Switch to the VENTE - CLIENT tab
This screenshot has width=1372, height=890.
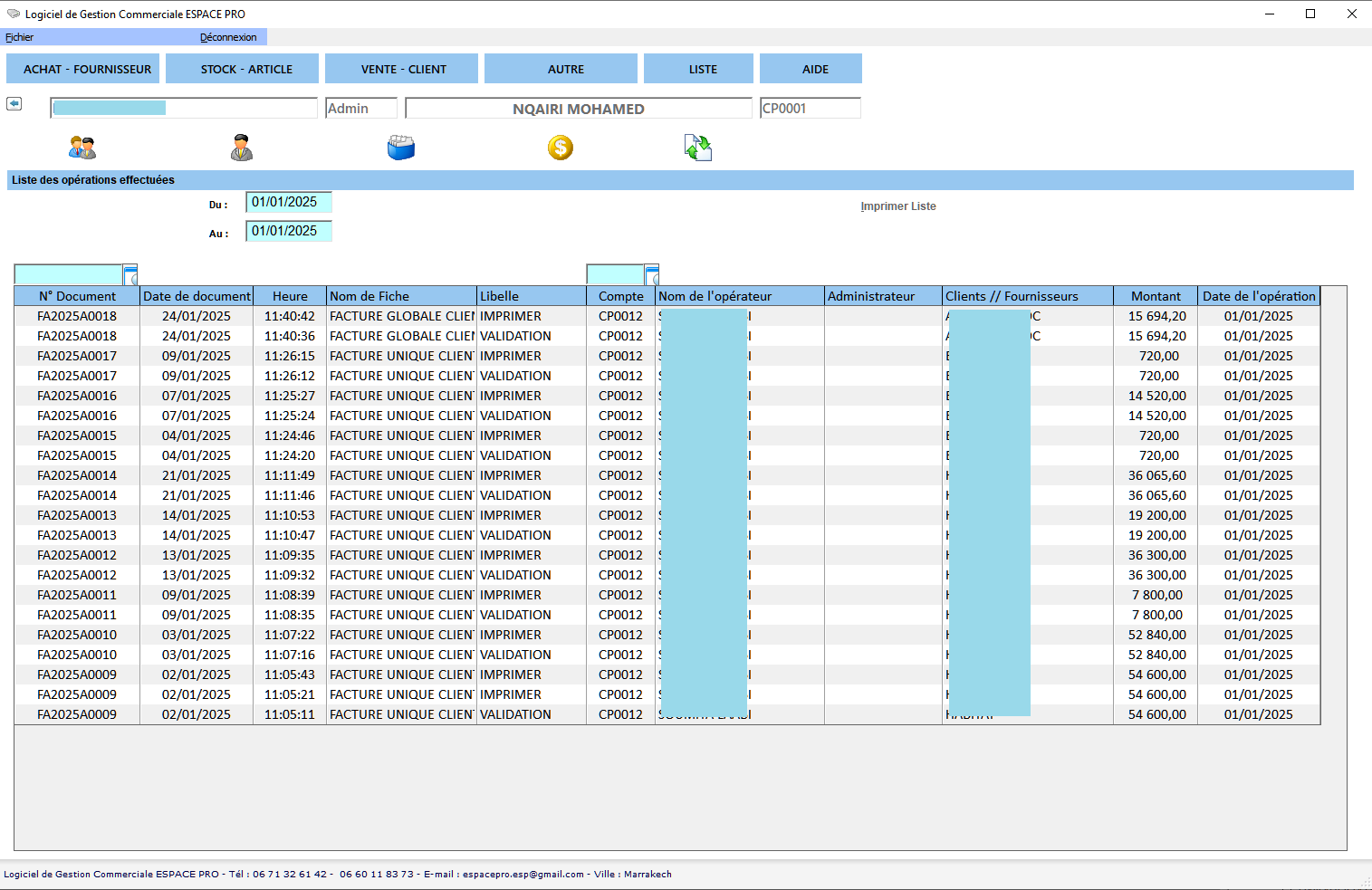(x=402, y=69)
